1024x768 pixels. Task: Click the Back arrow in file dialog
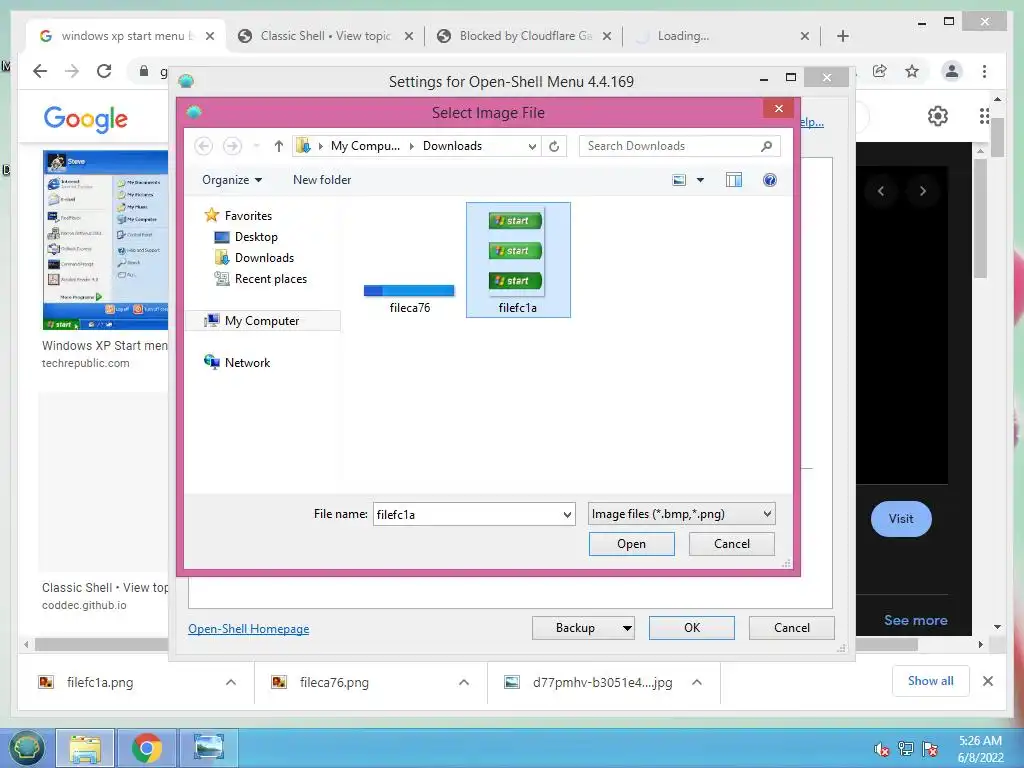204,146
